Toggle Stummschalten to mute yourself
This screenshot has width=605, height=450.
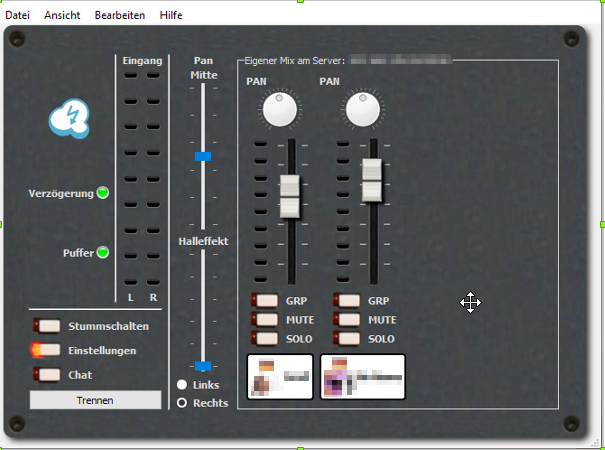click(47, 326)
